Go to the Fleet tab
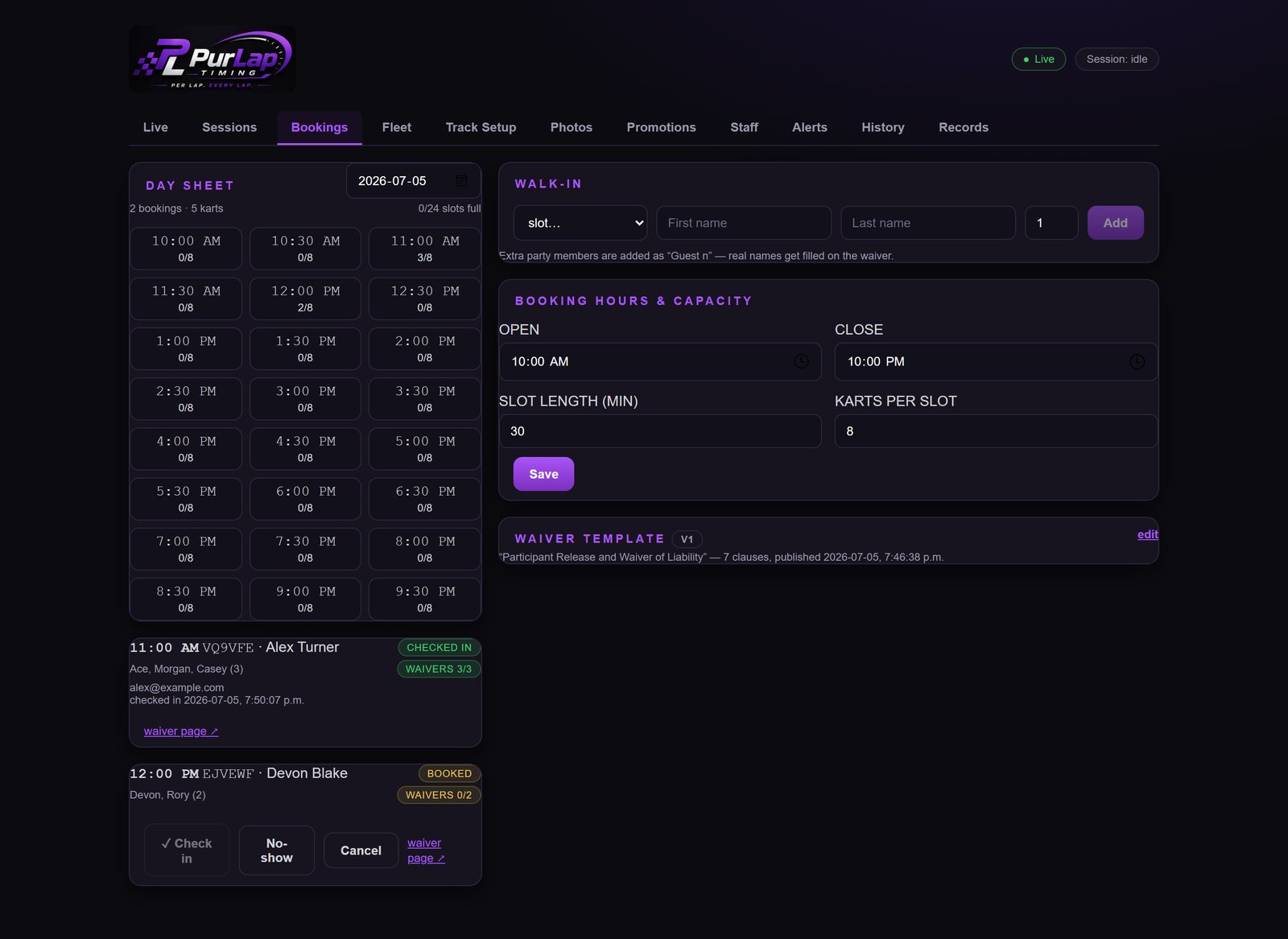Screen dimensions: 1288x939 [x=397, y=127]
